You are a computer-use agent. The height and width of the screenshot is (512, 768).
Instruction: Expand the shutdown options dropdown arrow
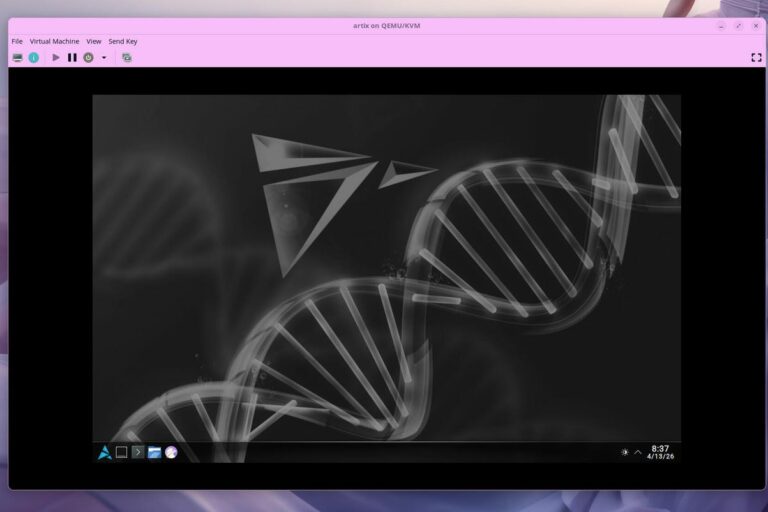click(103, 58)
